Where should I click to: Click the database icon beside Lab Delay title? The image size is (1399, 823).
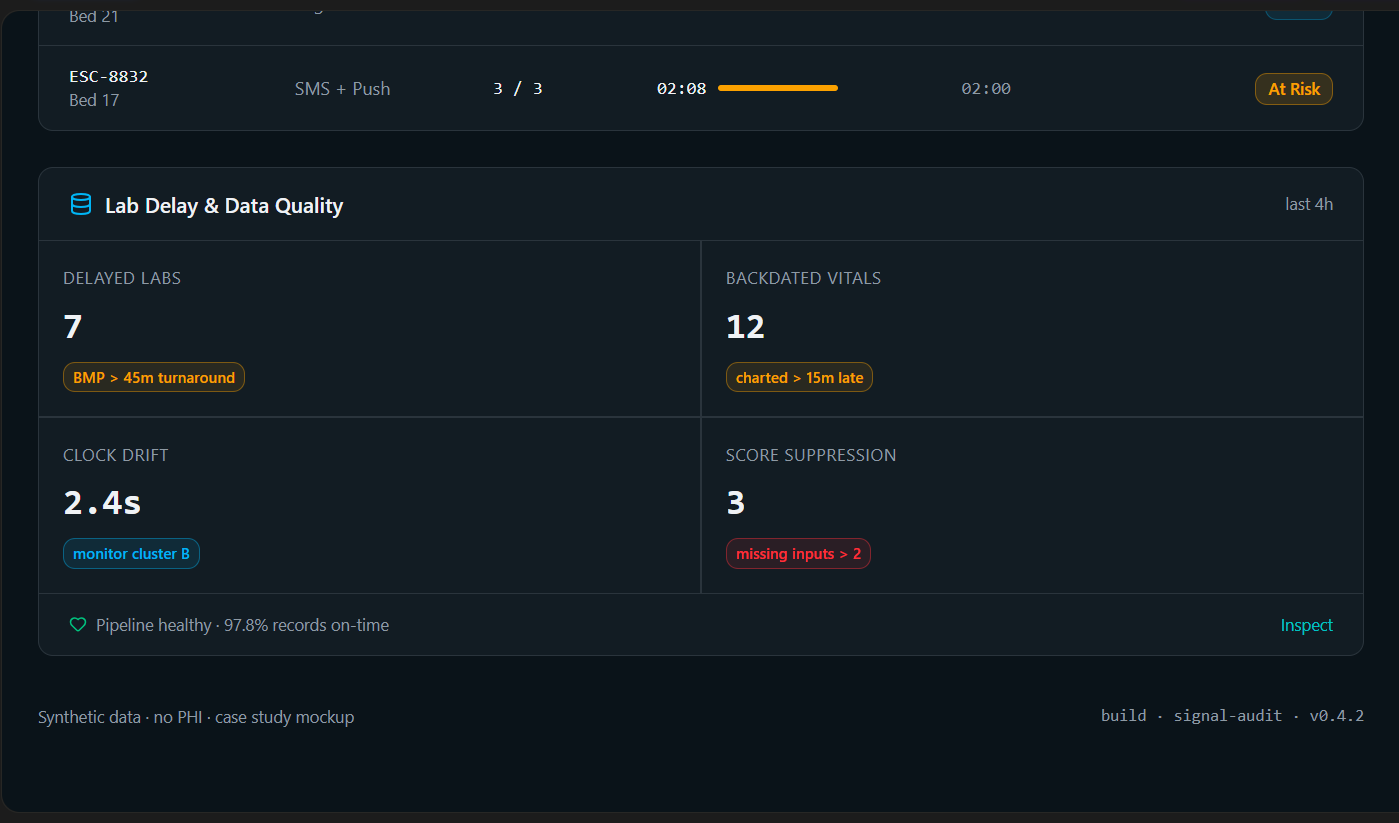click(81, 205)
